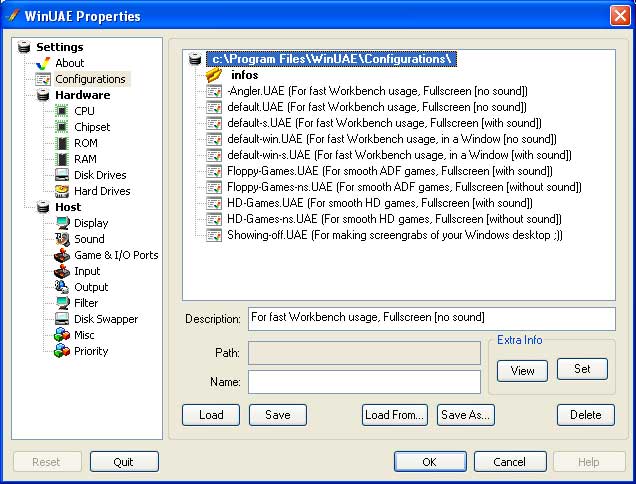Click the Disk Drives floppy icon

tap(62, 175)
